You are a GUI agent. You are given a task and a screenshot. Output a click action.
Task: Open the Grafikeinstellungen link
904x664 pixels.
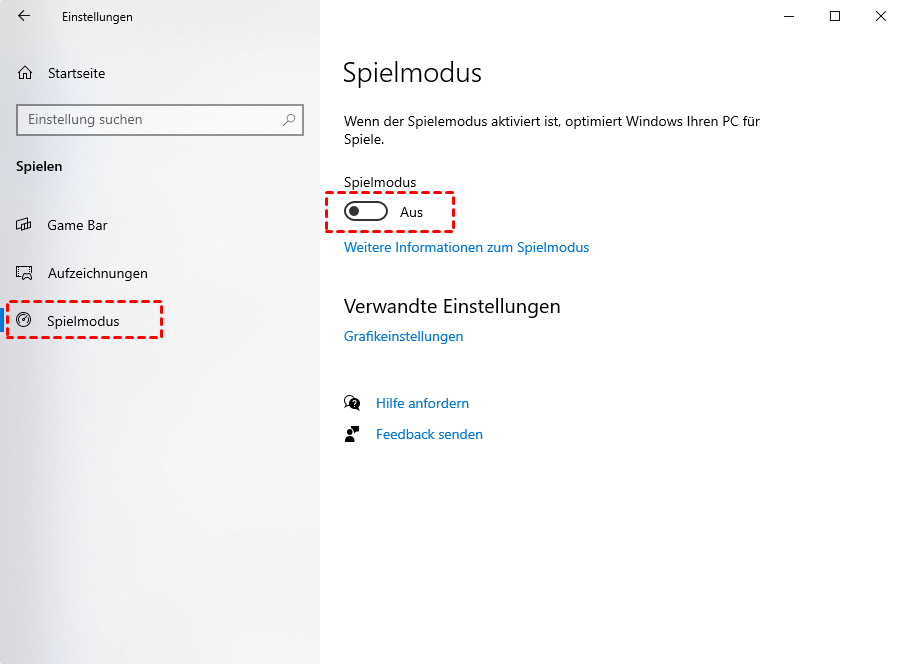point(403,336)
